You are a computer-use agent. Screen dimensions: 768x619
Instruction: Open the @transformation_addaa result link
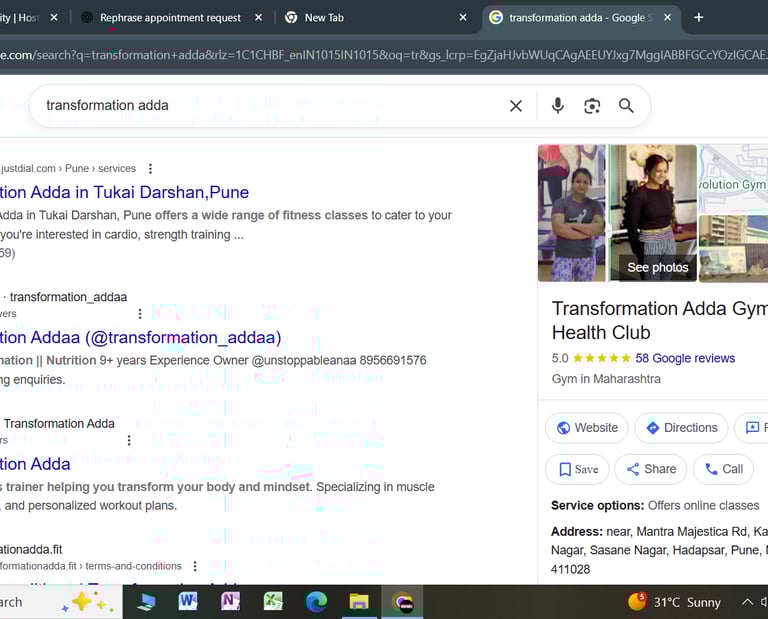[x=141, y=337]
